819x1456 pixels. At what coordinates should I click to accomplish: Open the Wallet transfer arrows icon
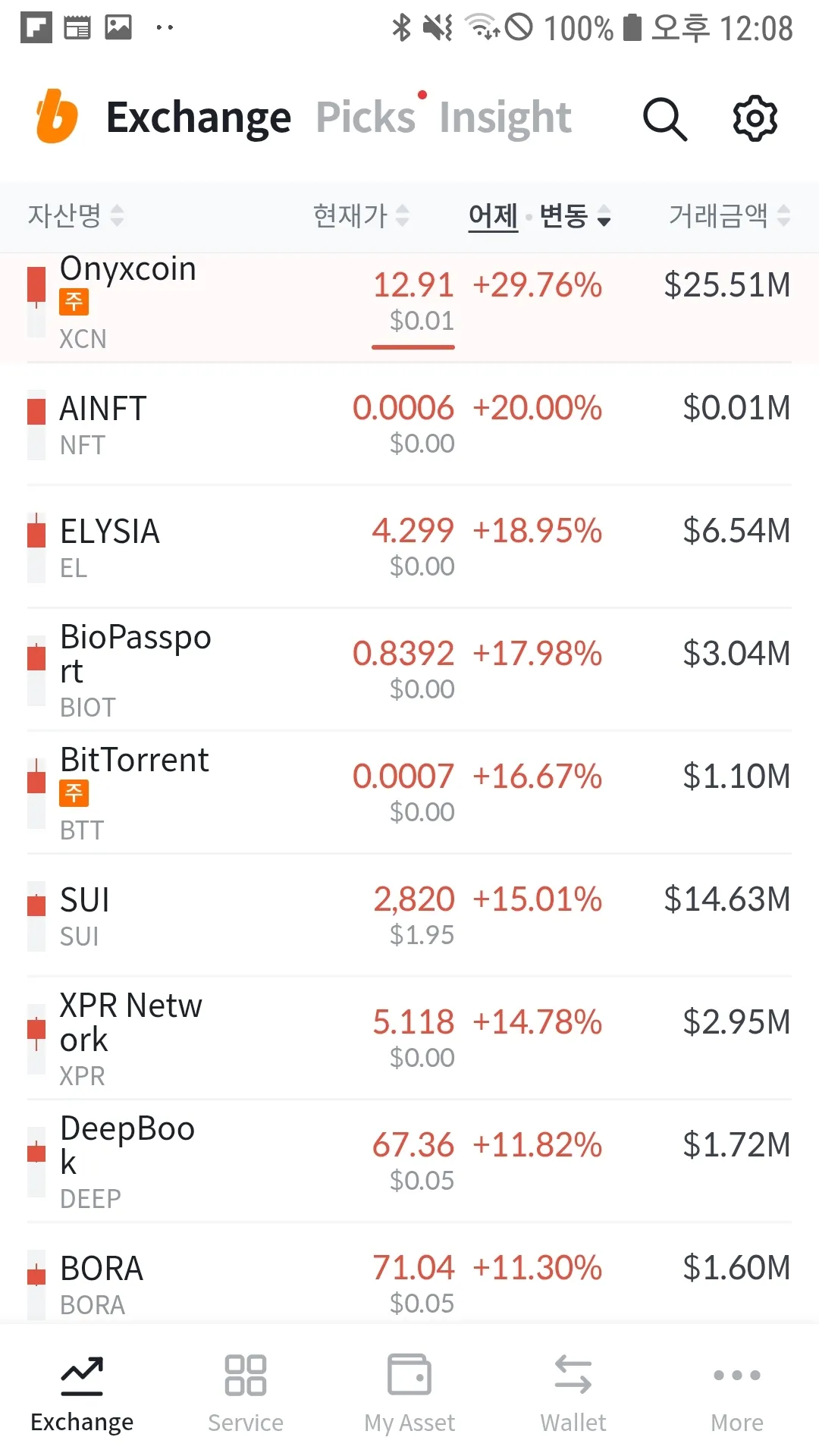[x=573, y=1375]
